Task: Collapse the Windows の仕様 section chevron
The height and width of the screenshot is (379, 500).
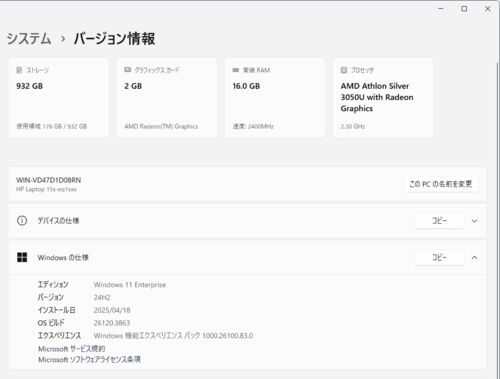Action: tap(474, 258)
